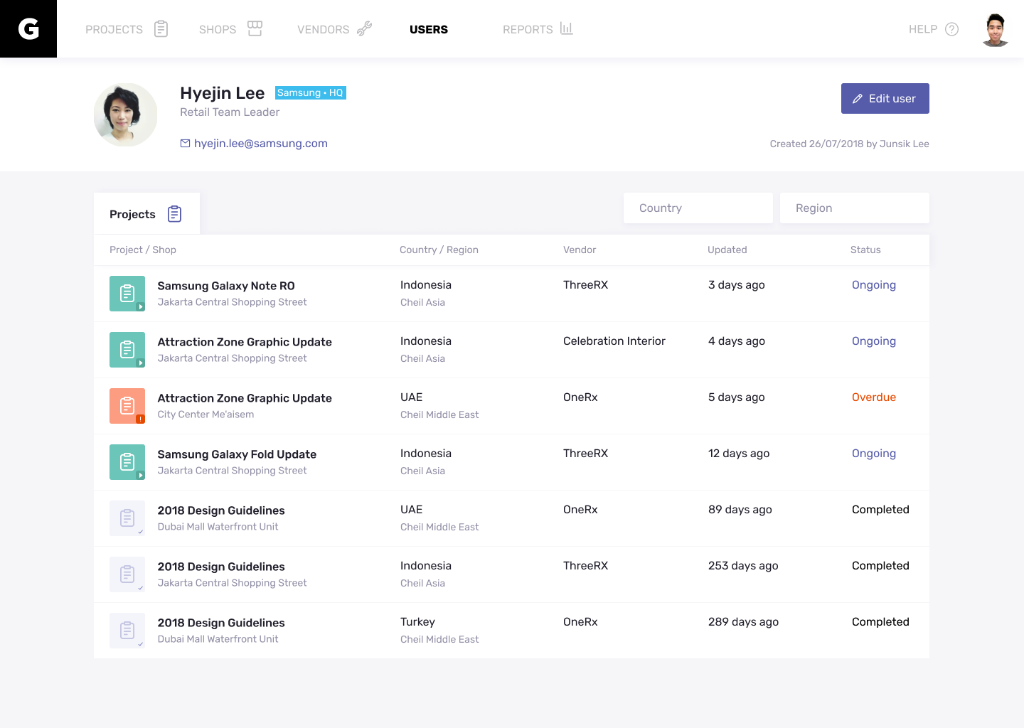Click the envelope icon beside the email

click(185, 143)
